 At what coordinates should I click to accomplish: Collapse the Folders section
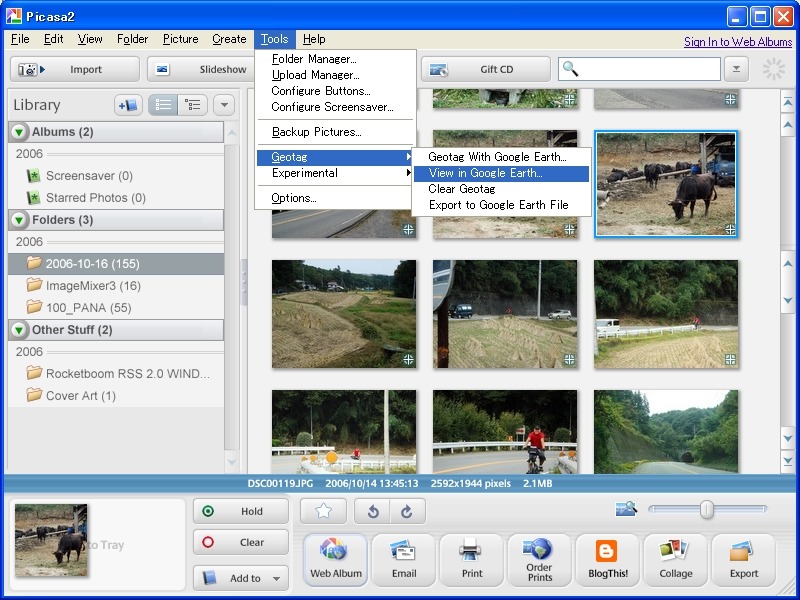coord(19,220)
